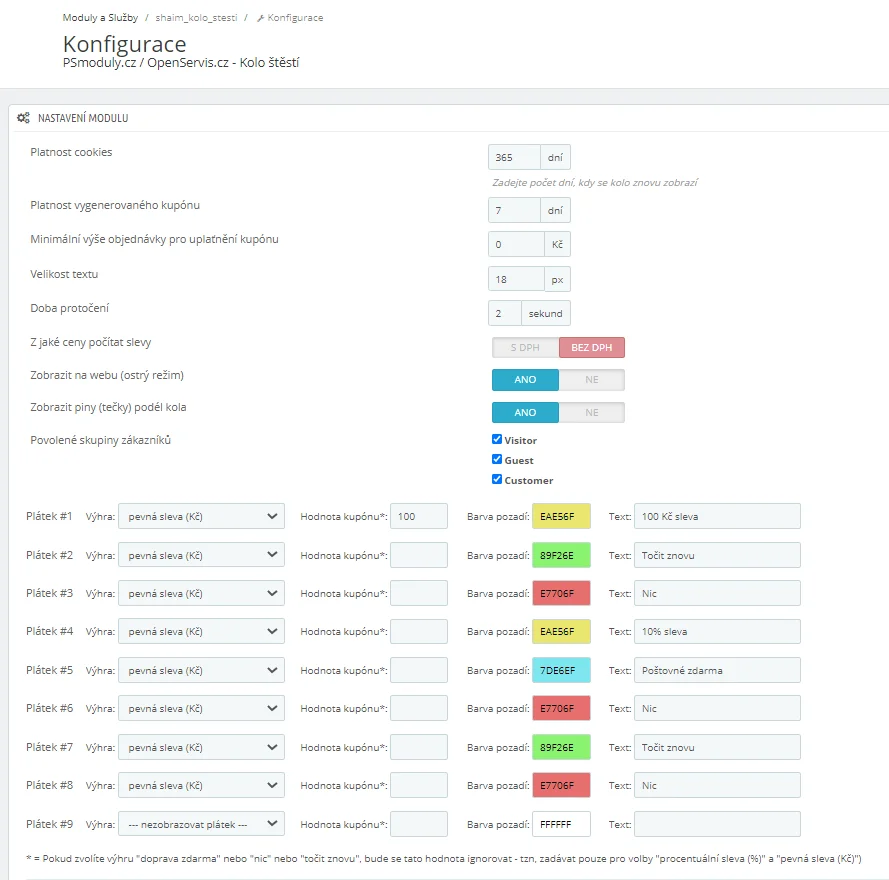The image size is (889, 880).
Task: Open Plátek #9 Výhra dropdown showing nezobrazovat plátek
Action: click(201, 824)
